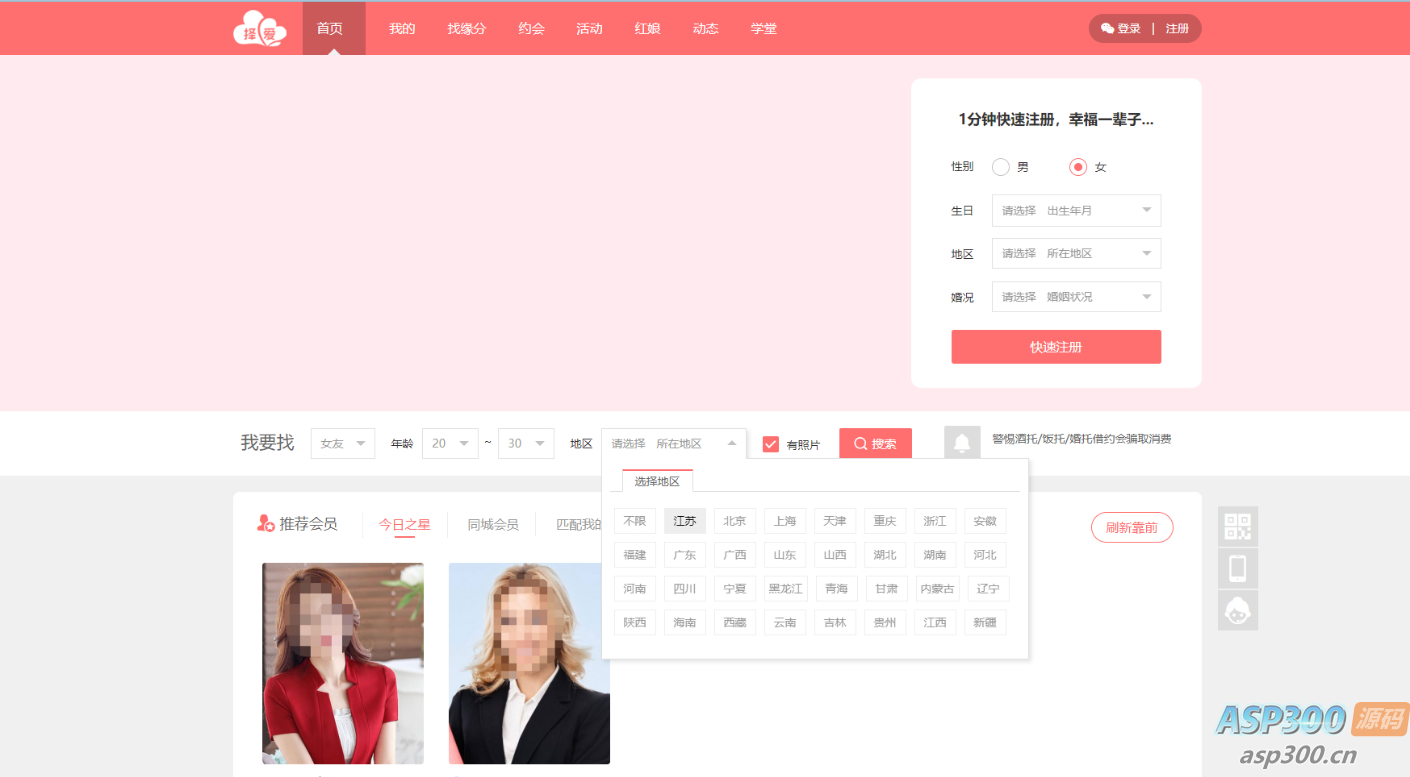Click the speech bubble icon beside 登录
The height and width of the screenshot is (777, 1410).
coord(1105,28)
